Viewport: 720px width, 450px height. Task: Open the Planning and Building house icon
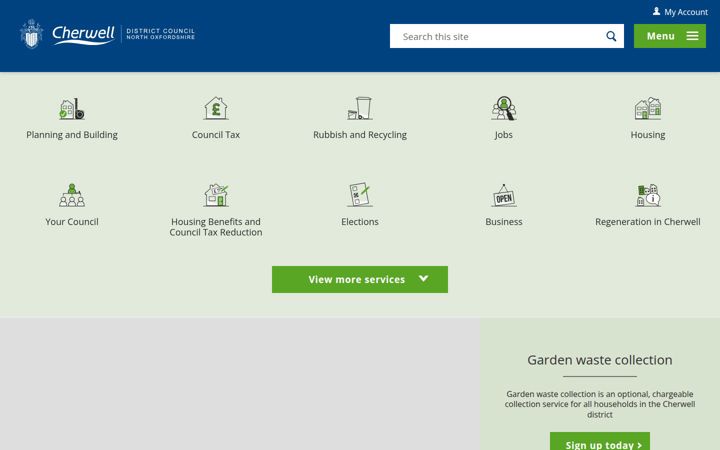(x=72, y=109)
